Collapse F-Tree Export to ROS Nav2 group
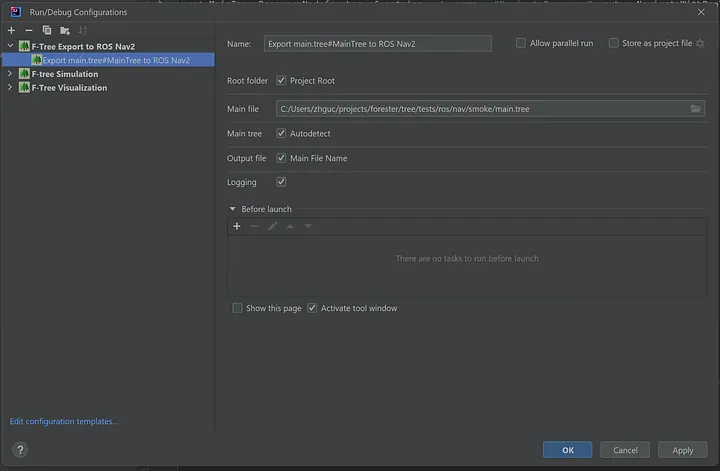 pyautogui.click(x=10, y=46)
